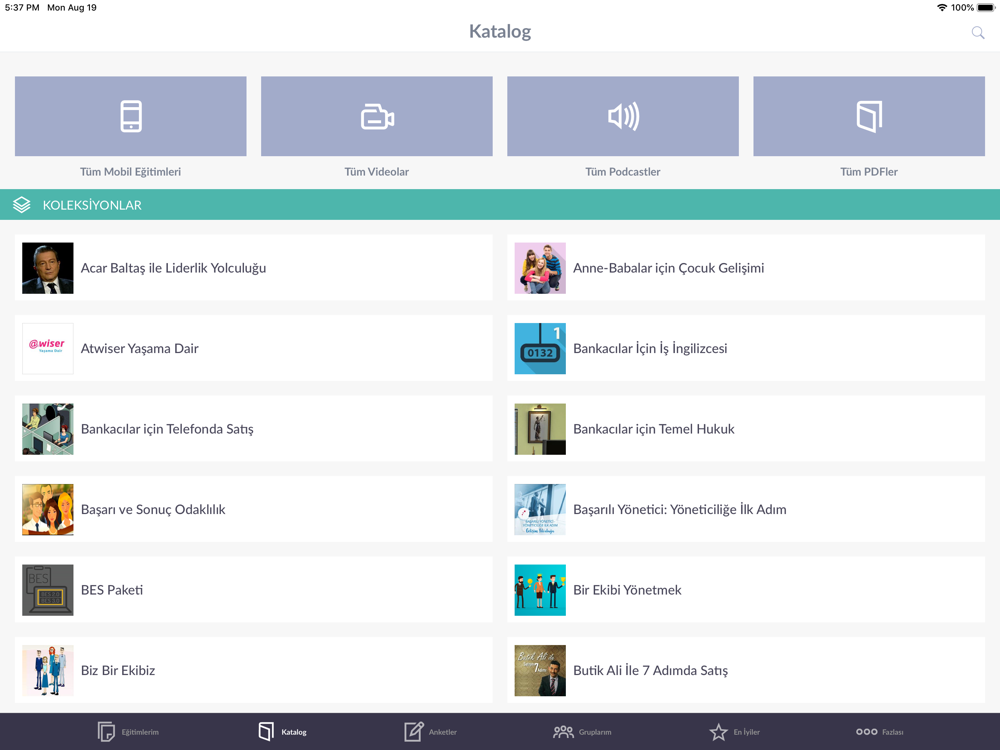Tap the Mon Aug 19 date
1000x750 pixels.
point(72,8)
